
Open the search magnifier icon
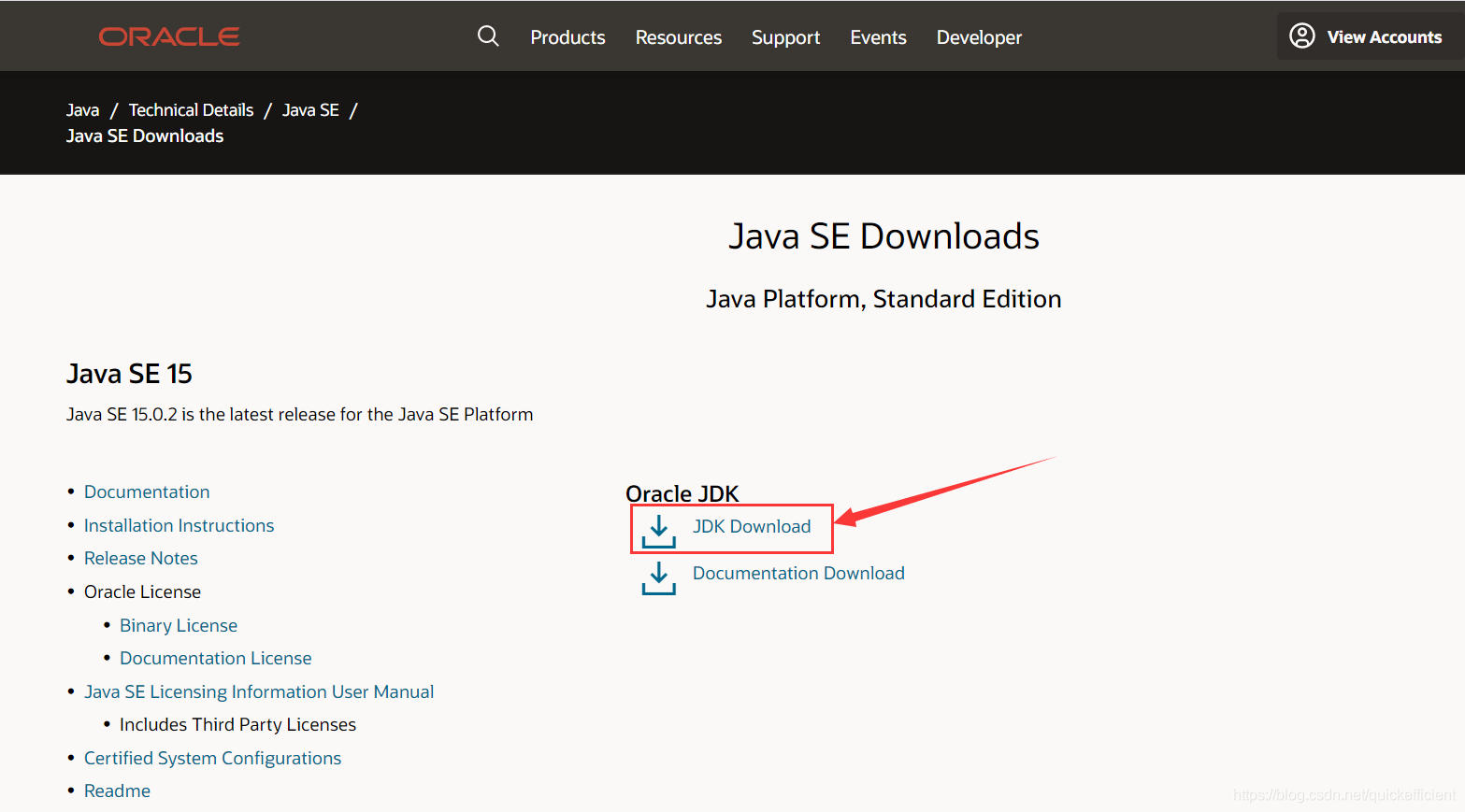(x=488, y=36)
